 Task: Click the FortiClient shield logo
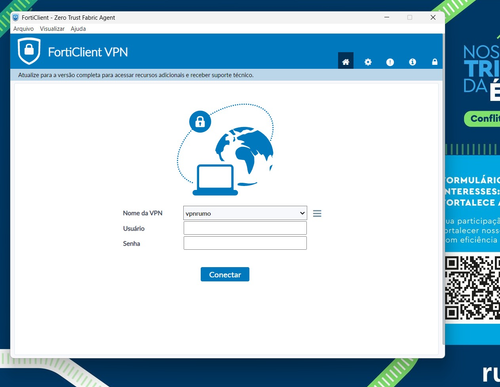(x=29, y=51)
